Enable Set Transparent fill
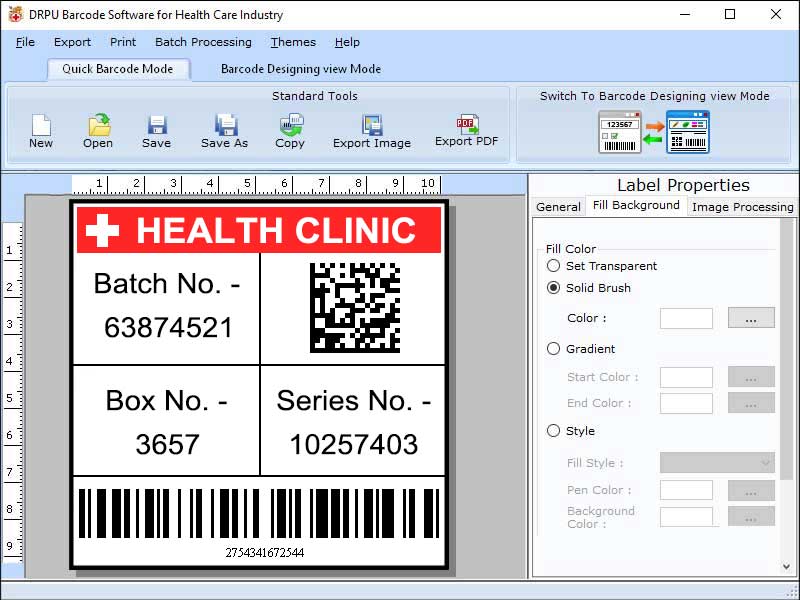The width and height of the screenshot is (800, 600). 553,266
